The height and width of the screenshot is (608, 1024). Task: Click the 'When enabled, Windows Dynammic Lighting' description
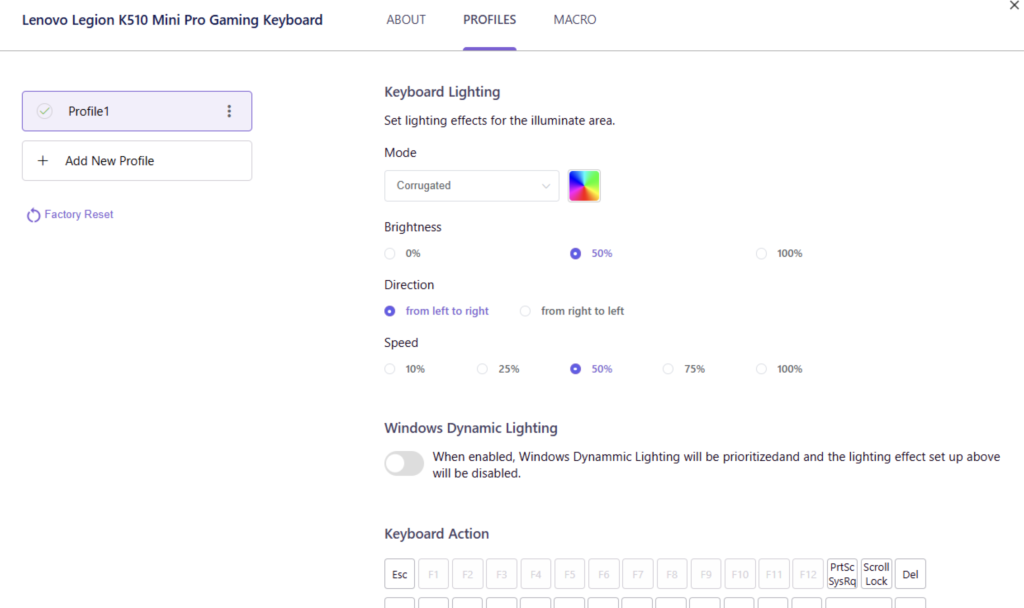(x=716, y=465)
